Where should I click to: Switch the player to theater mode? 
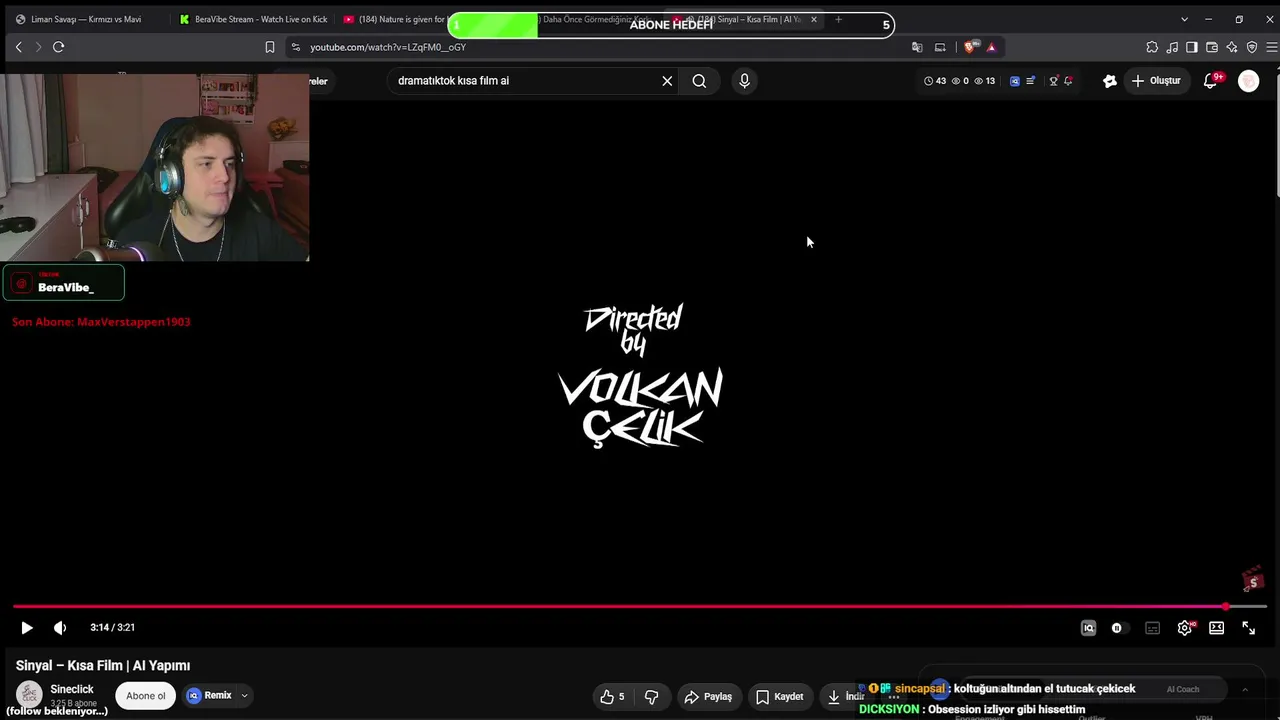pos(1216,628)
